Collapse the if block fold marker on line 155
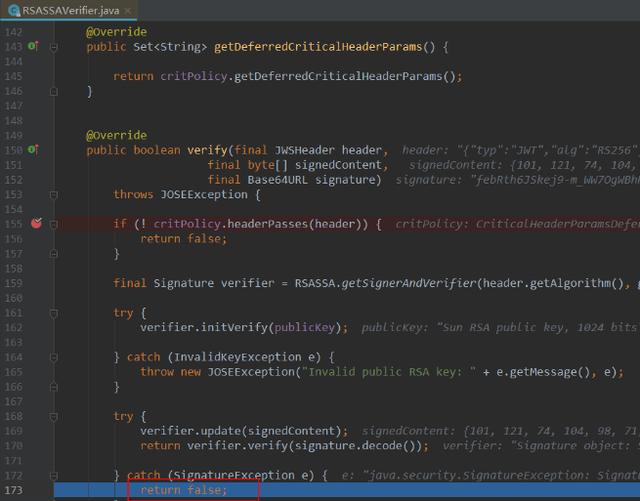640x501 pixels. point(55,224)
